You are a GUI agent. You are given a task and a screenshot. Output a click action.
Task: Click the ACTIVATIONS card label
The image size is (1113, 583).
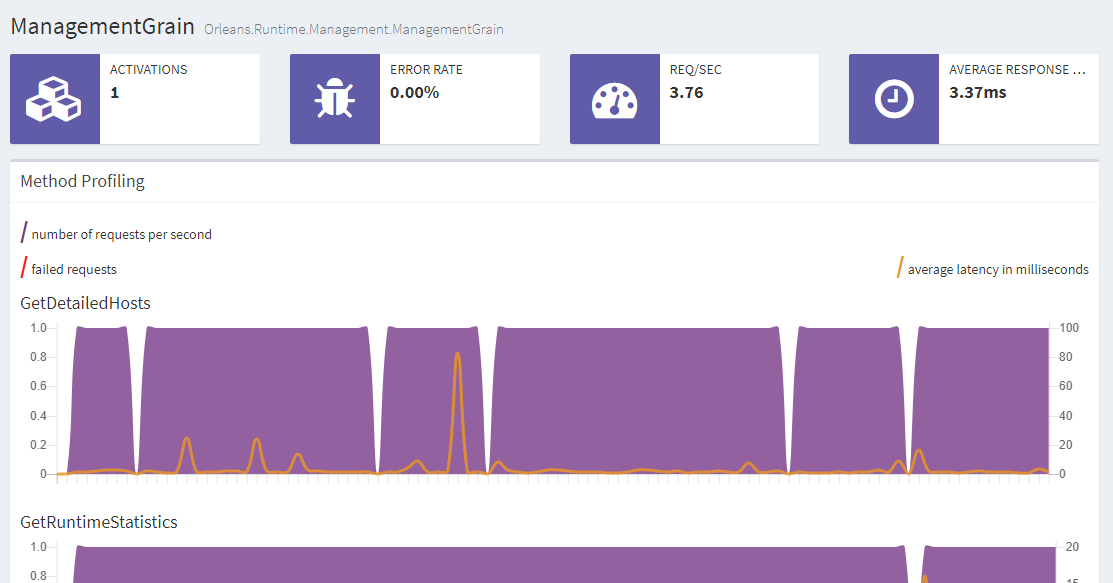tap(148, 70)
